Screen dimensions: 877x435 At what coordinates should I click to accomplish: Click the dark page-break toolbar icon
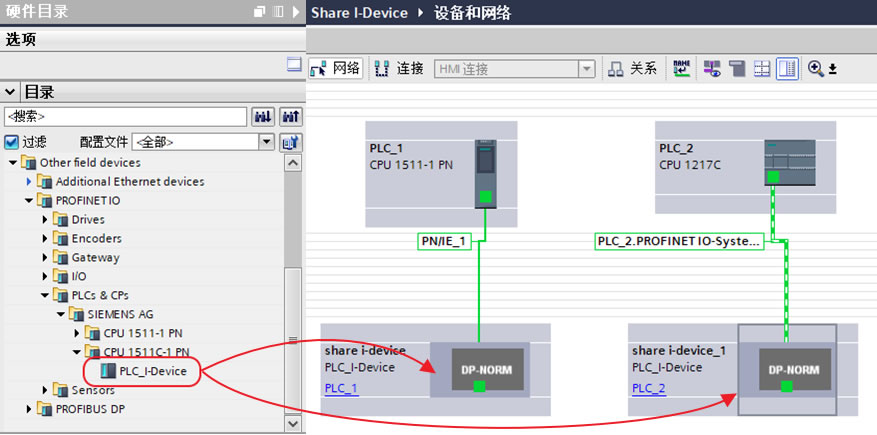pos(737,69)
